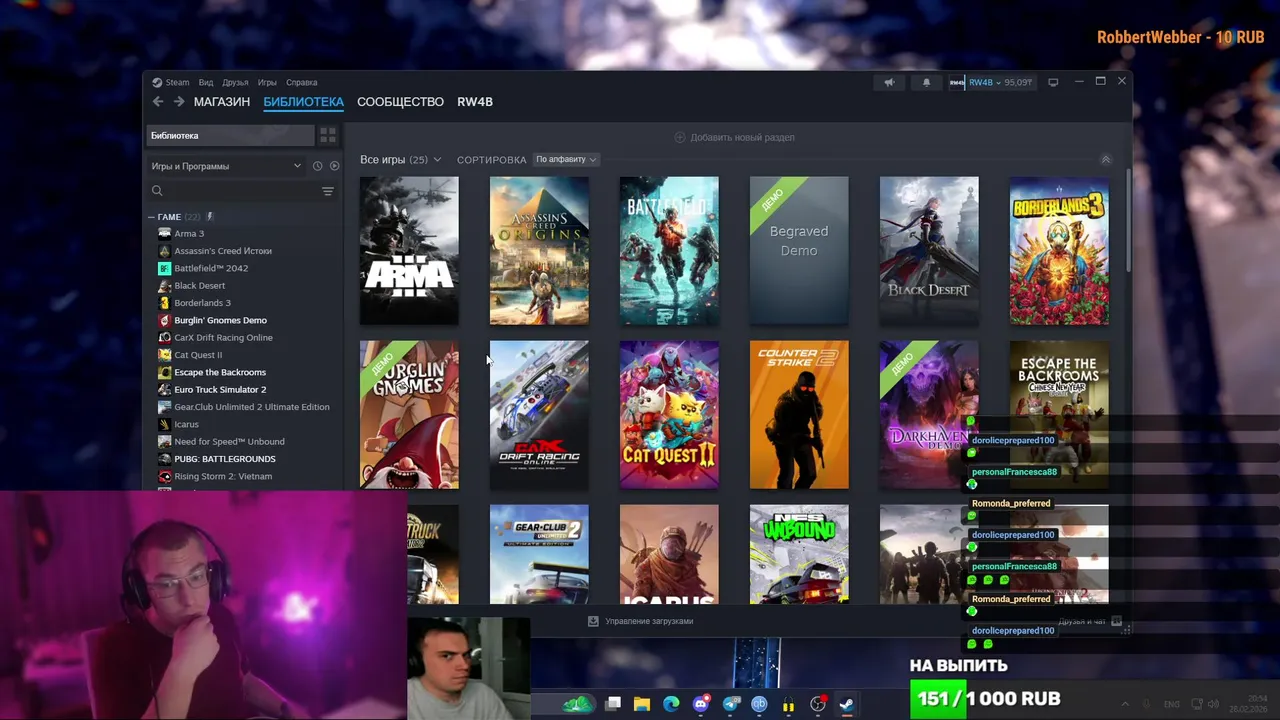Viewport: 1280px width, 720px height.
Task: Switch to БИБЛИОТЕКА tab
Action: point(304,102)
